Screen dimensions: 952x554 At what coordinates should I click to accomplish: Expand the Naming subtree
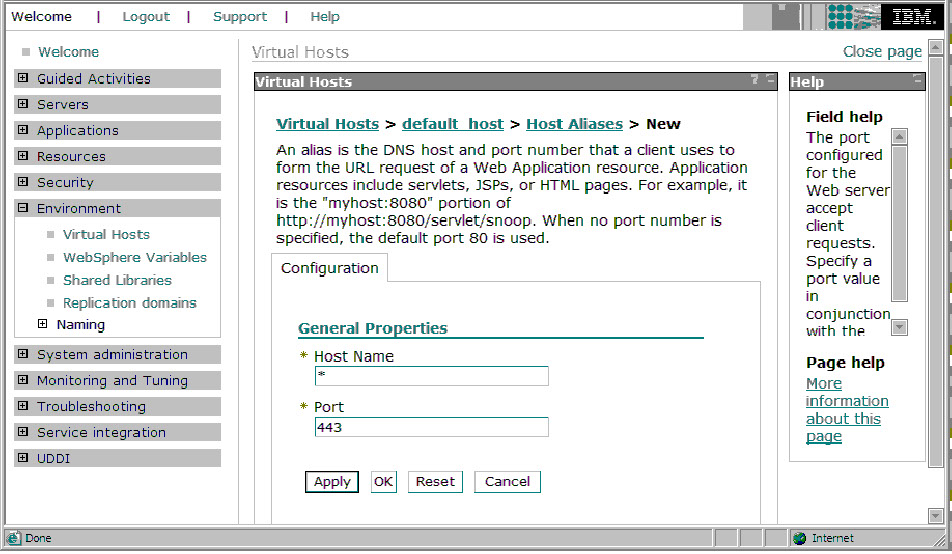pos(42,324)
